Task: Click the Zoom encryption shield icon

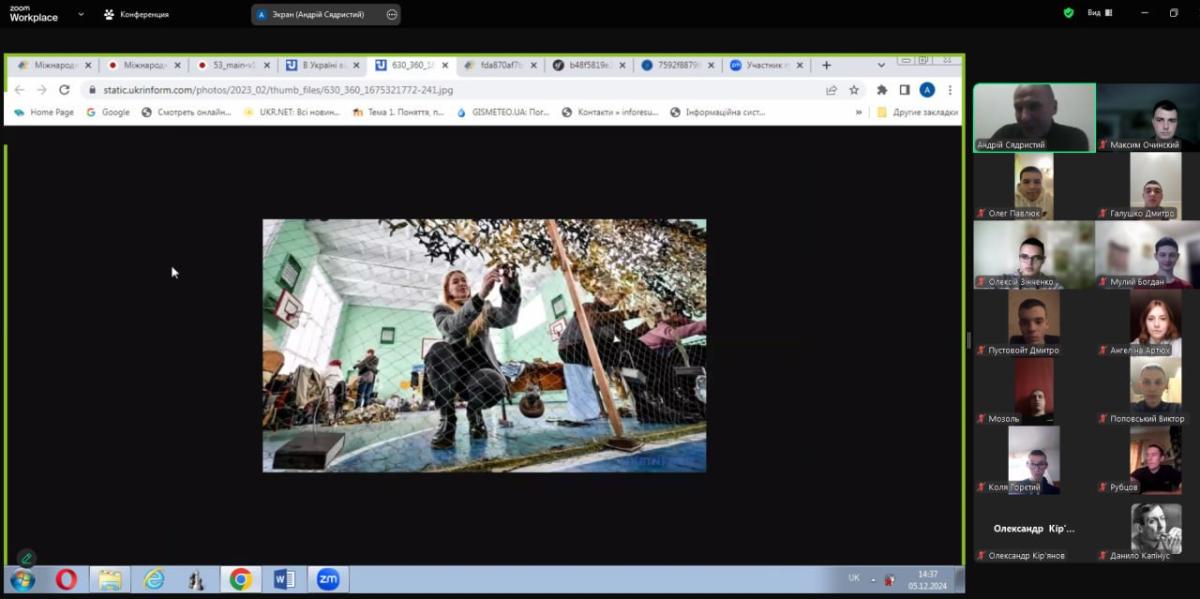Action: tap(1068, 13)
